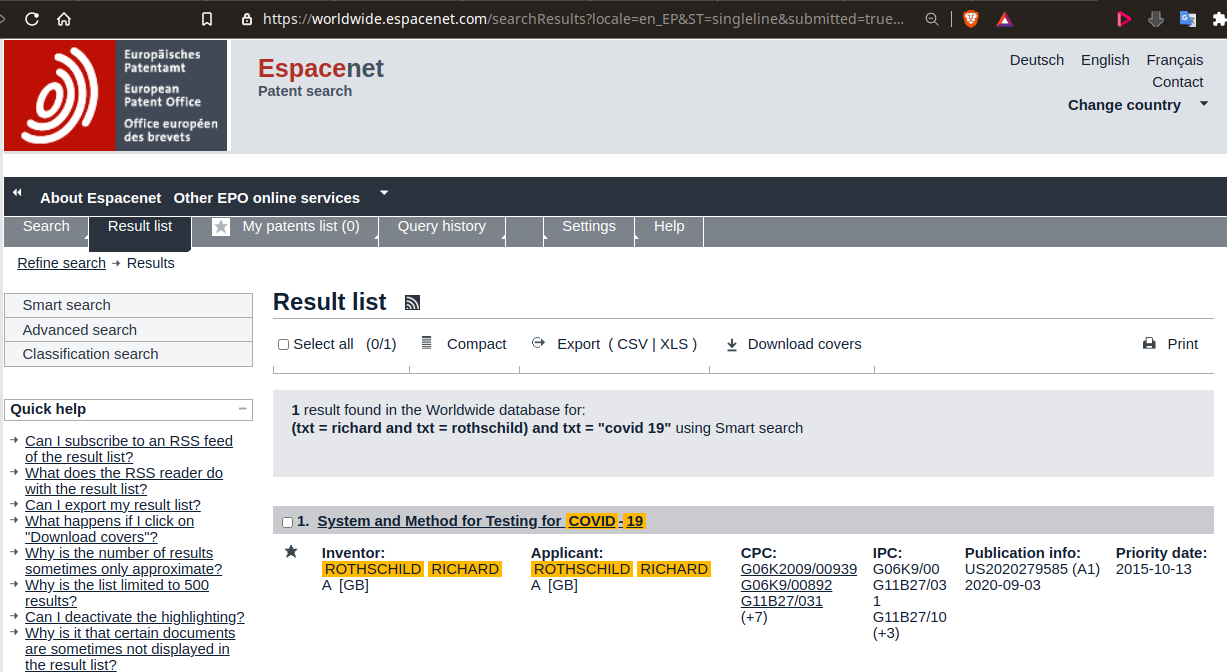Check the Select all checkbox

point(284,345)
